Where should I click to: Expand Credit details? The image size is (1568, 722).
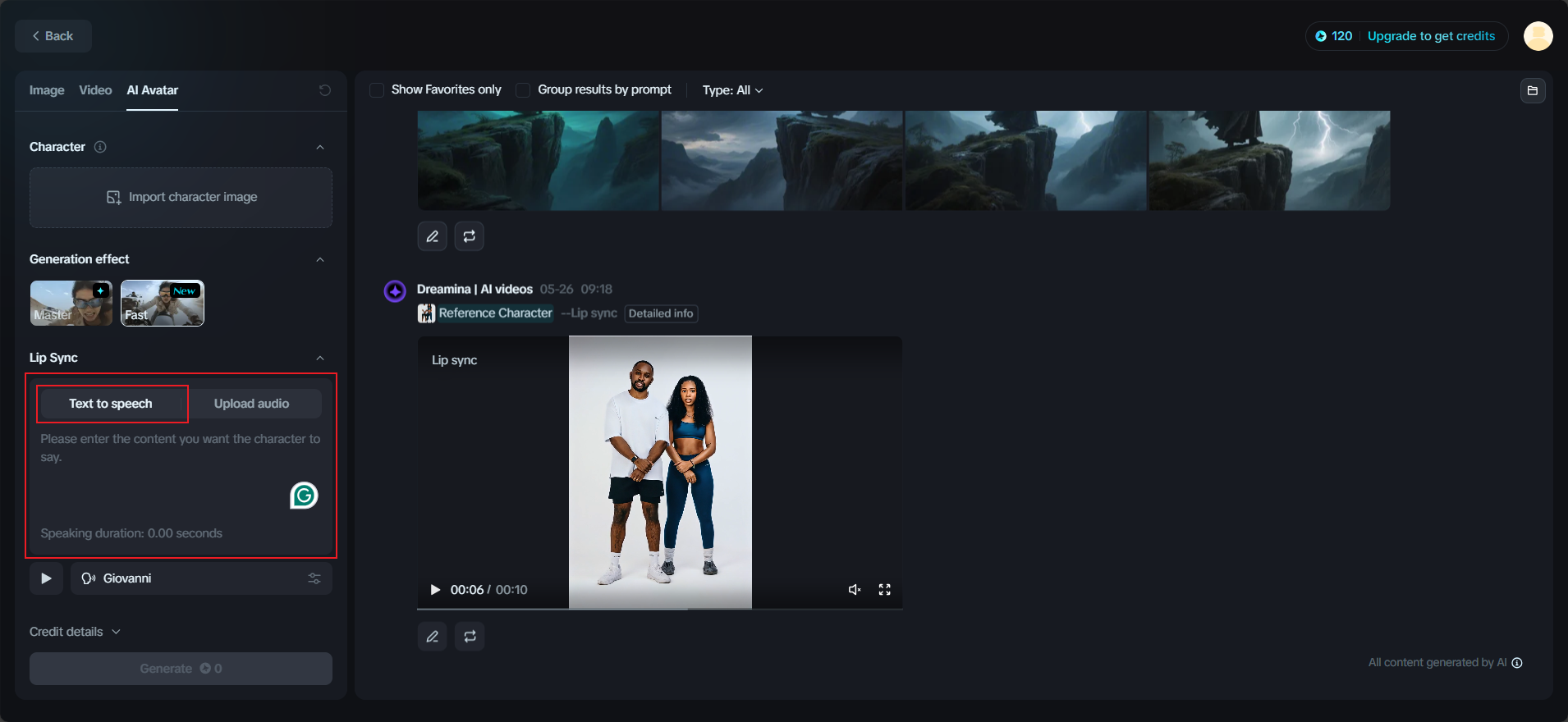tap(76, 632)
